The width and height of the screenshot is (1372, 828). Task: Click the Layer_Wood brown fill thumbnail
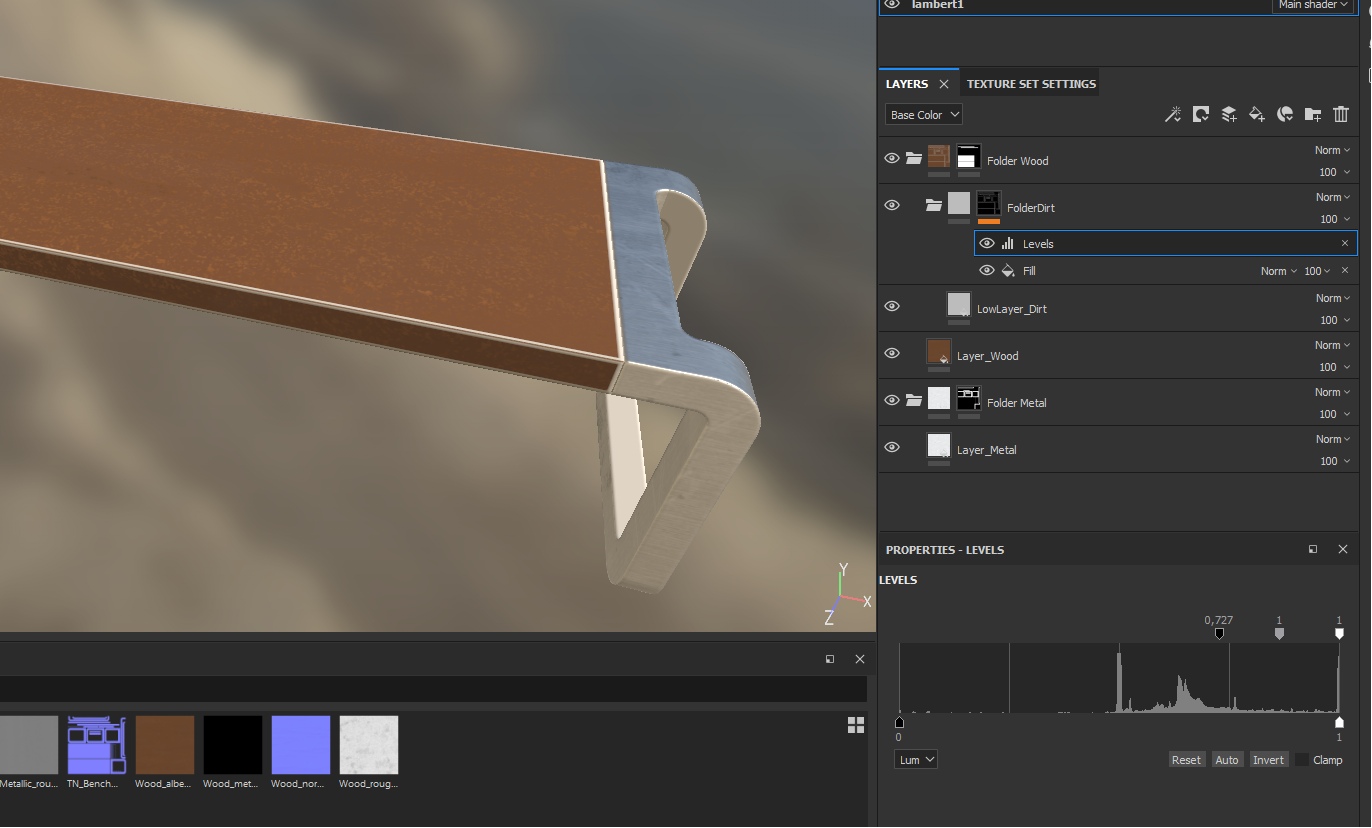tap(939, 352)
